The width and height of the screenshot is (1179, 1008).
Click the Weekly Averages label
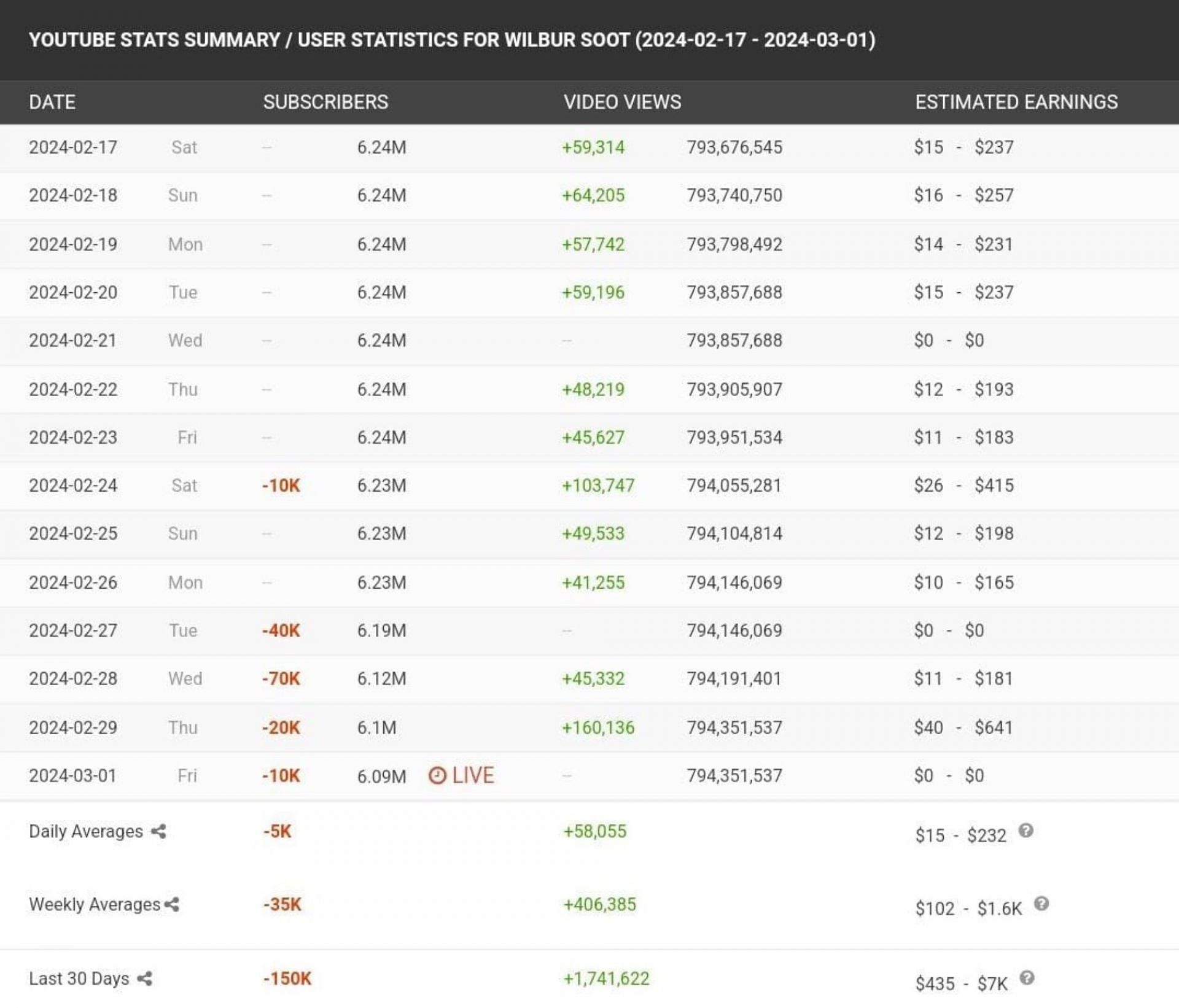tap(95, 904)
